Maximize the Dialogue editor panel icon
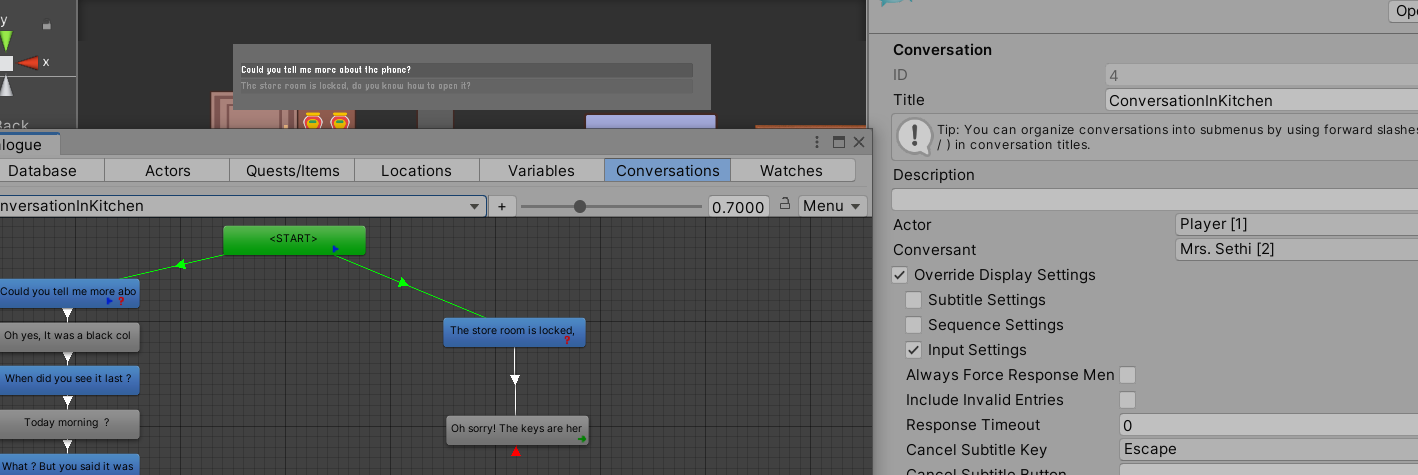 (839, 143)
